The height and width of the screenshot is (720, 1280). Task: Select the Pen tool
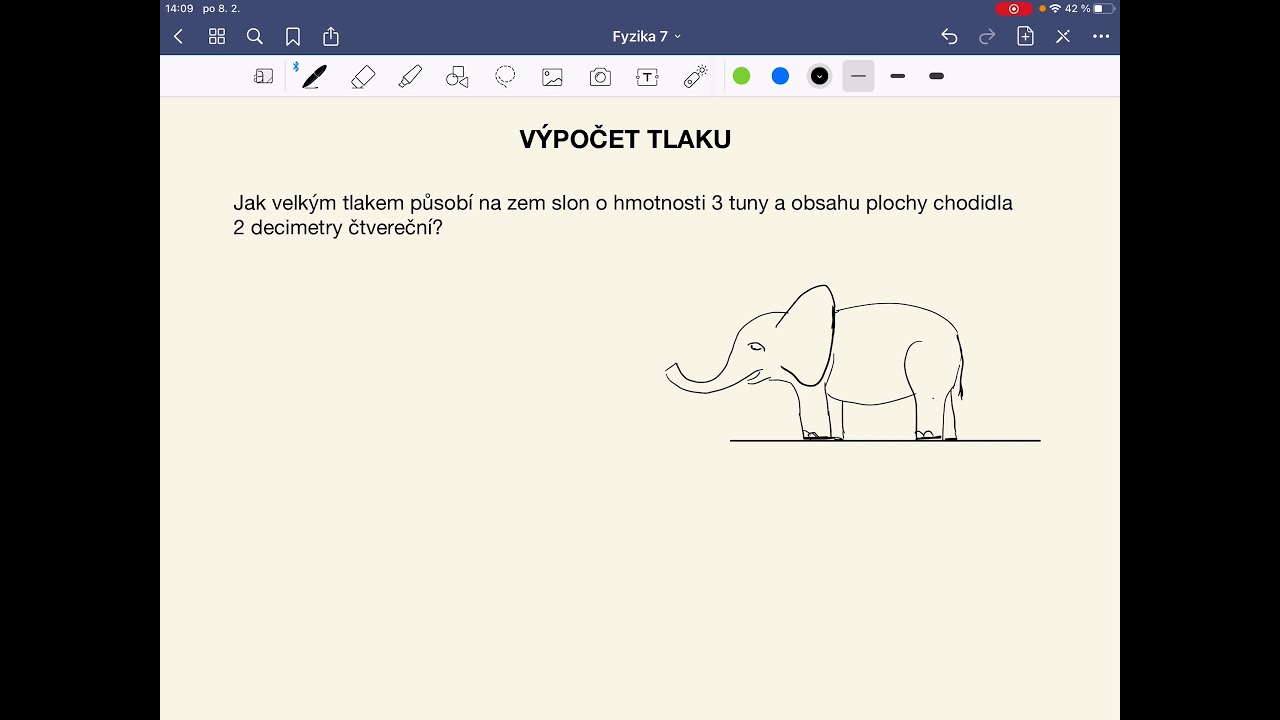(314, 77)
